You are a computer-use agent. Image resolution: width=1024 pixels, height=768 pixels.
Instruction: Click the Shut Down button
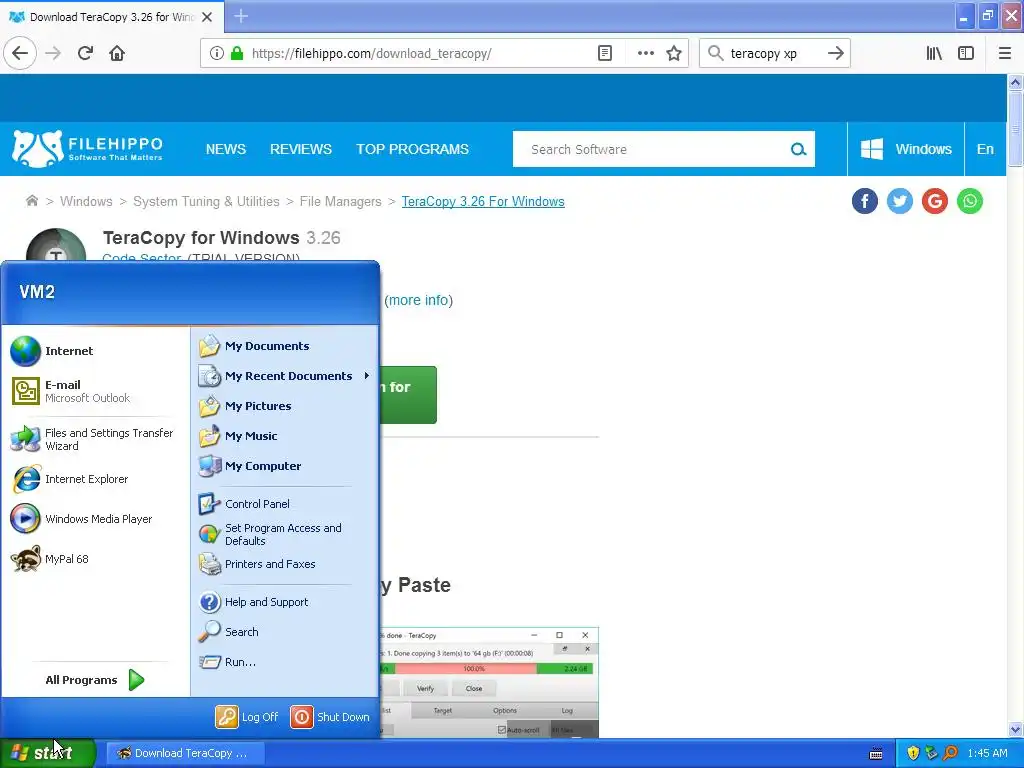pos(330,717)
